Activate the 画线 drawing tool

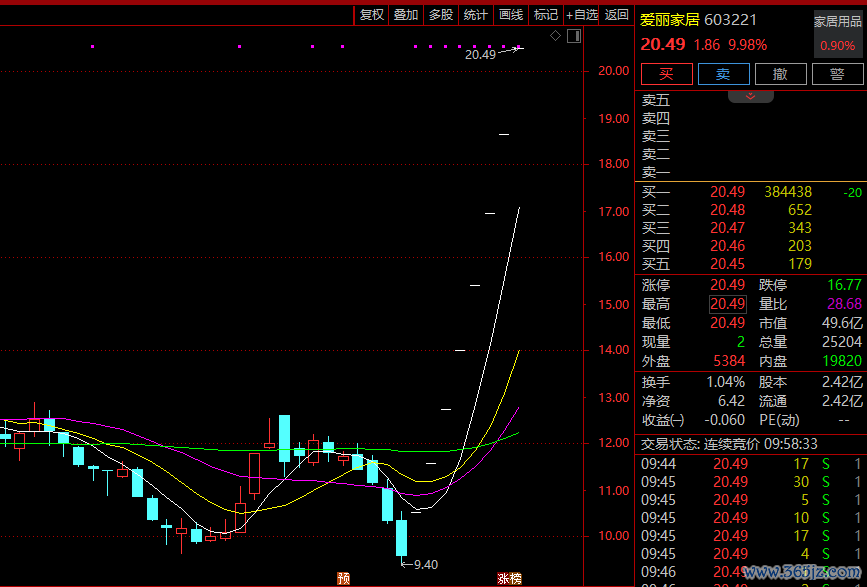click(x=510, y=15)
